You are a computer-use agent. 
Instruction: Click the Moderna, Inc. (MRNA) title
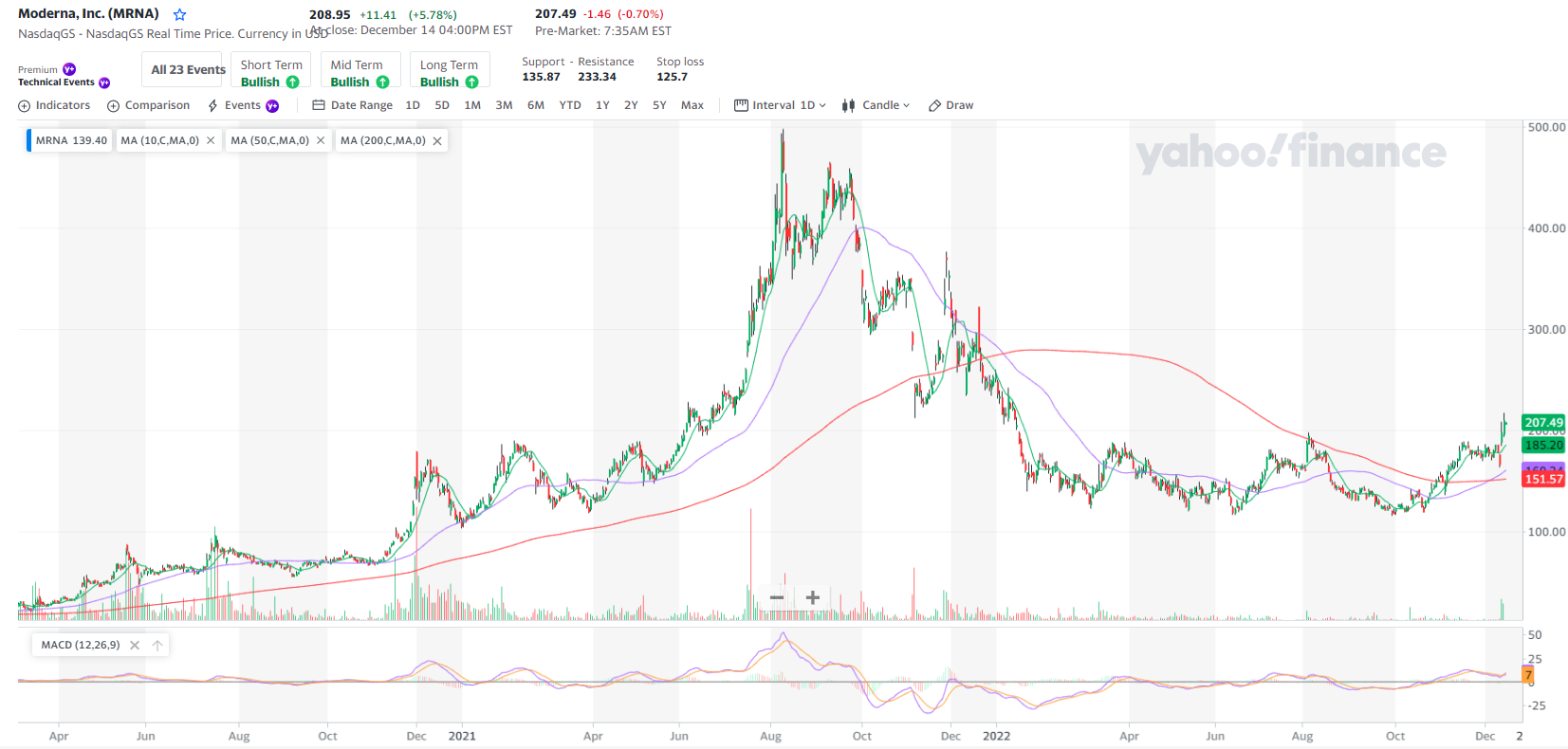[x=88, y=13]
